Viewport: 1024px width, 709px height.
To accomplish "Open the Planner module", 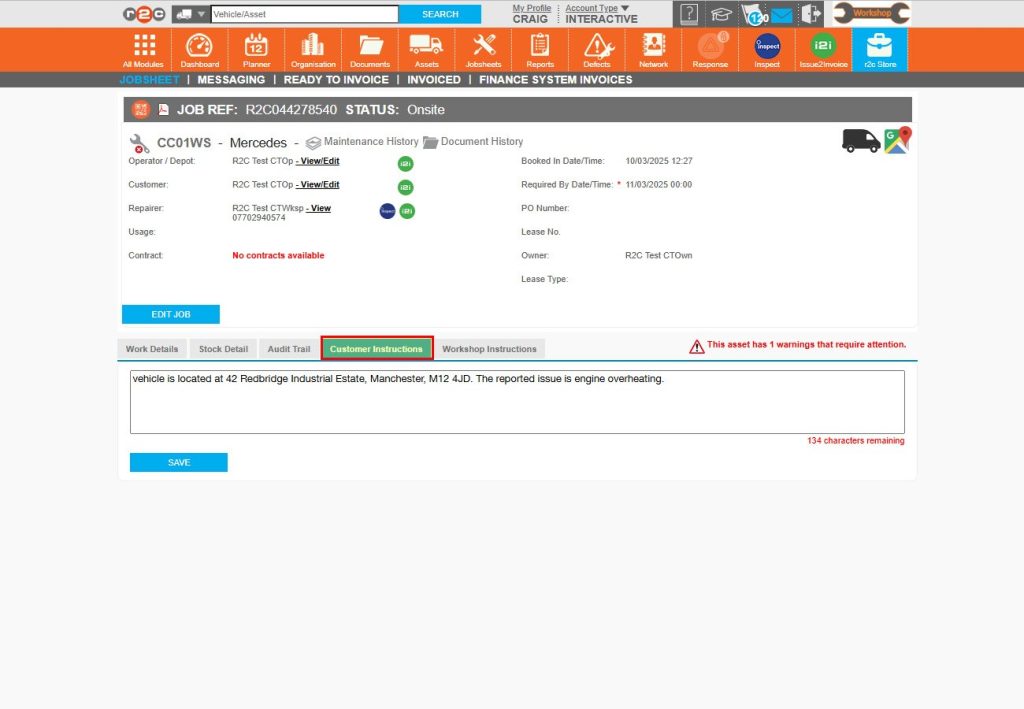I will (x=256, y=48).
